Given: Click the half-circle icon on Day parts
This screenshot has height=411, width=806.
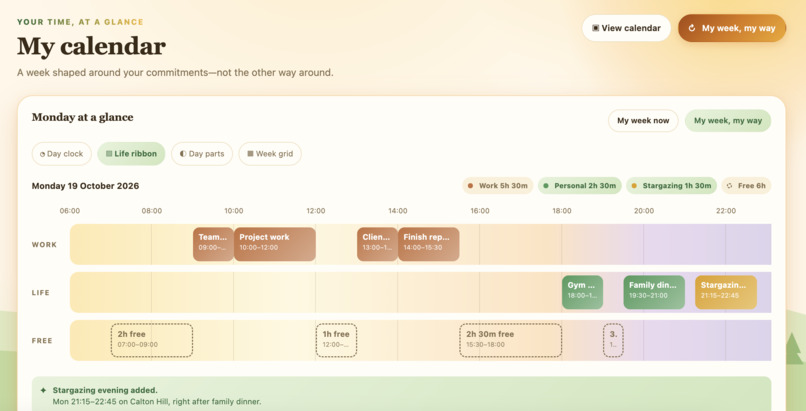Looking at the screenshot, I should (x=182, y=154).
